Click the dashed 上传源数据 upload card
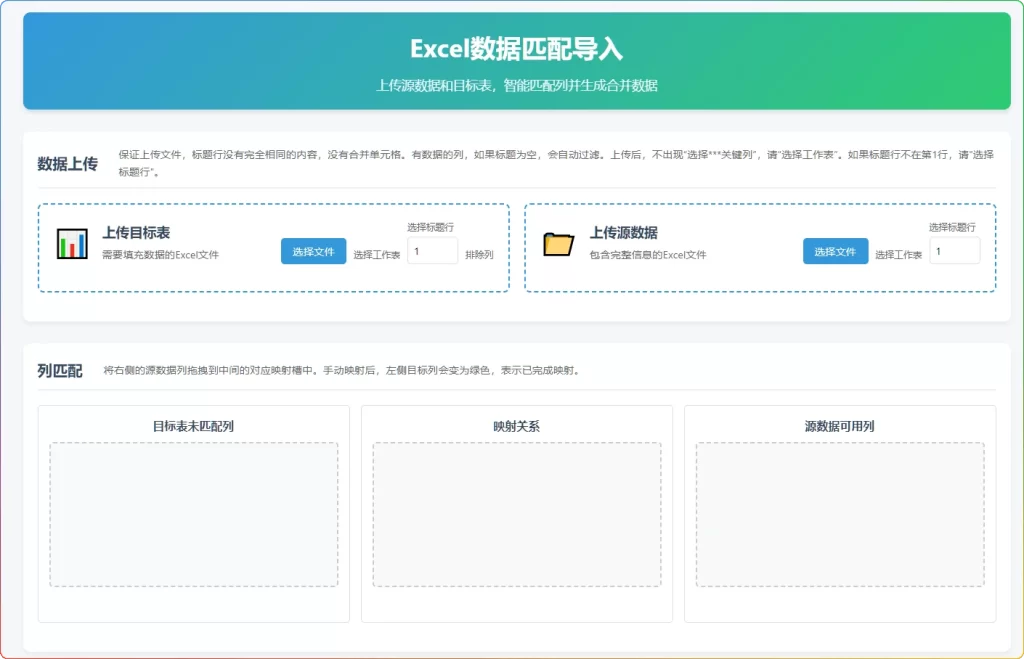The width and height of the screenshot is (1024, 659). click(x=760, y=245)
